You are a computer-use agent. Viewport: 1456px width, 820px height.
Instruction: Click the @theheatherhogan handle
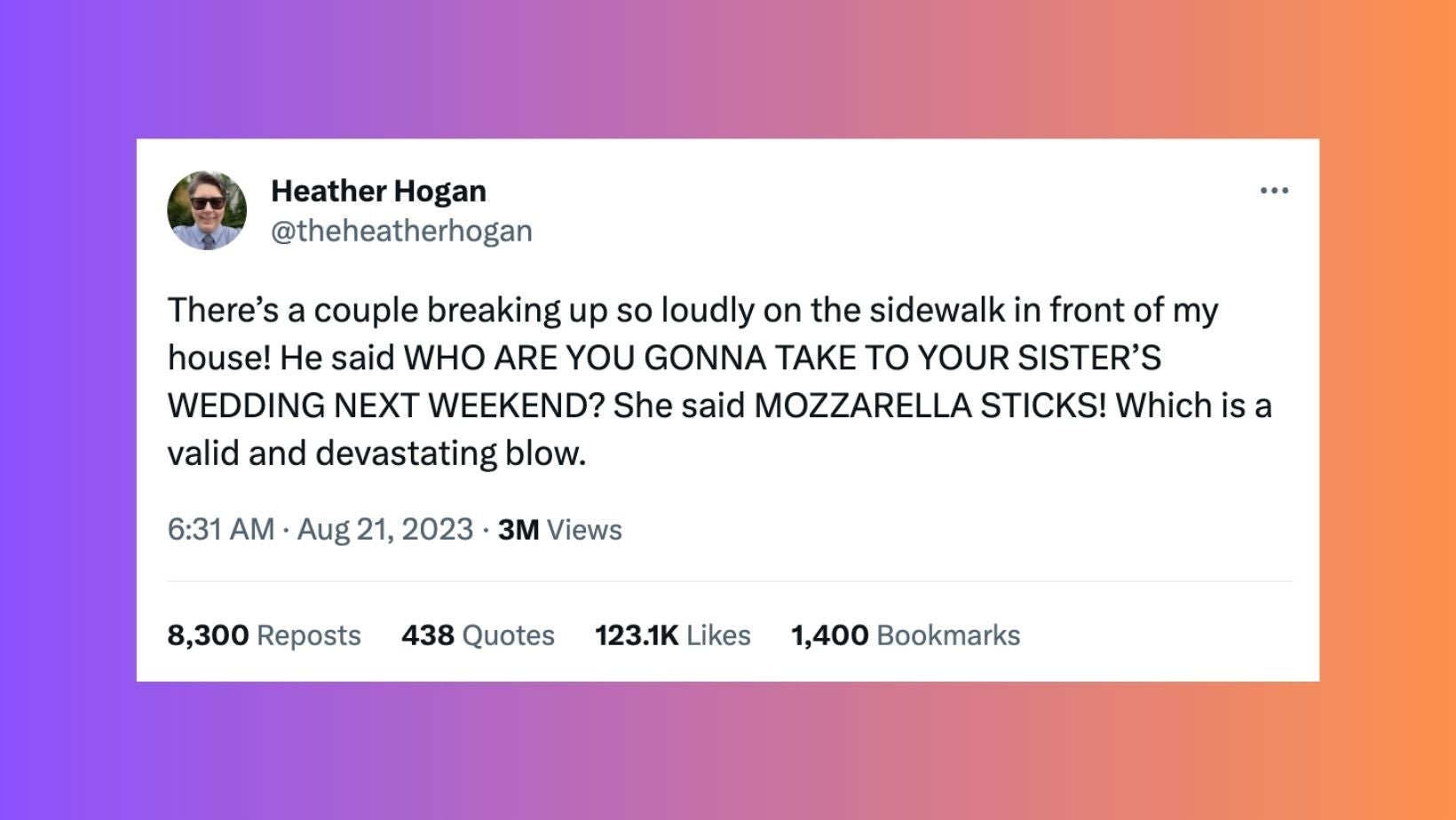coord(401,231)
